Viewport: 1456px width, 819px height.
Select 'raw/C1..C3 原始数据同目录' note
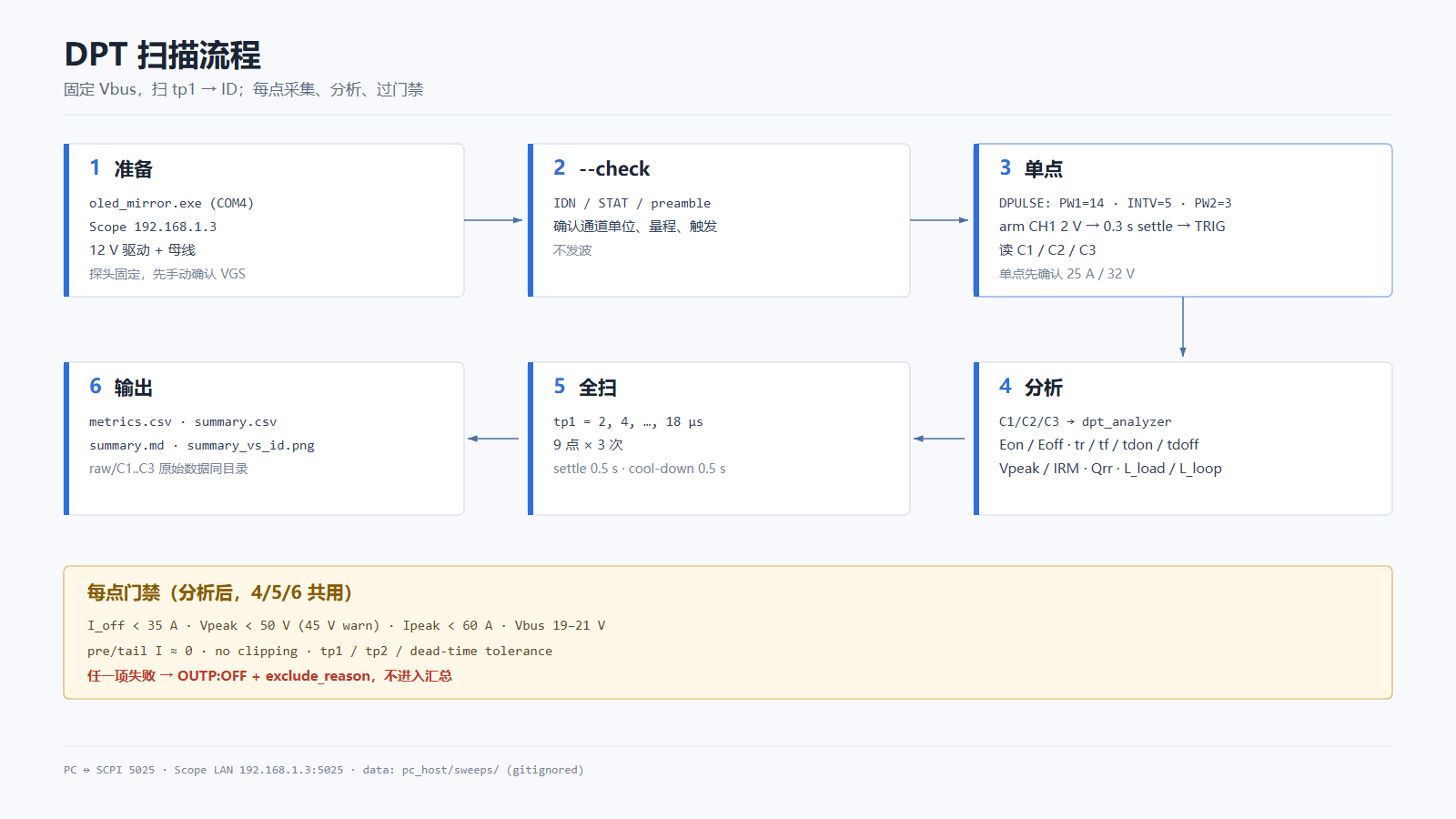168,469
